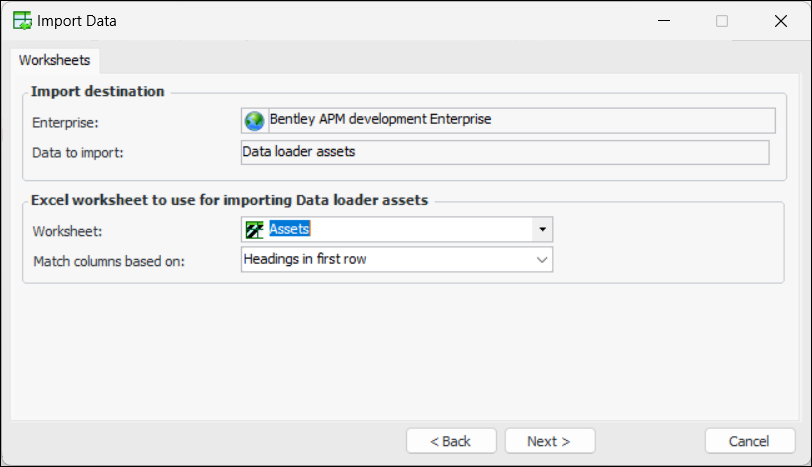
Task: Click the Worksheet: label
Action: coord(65,231)
